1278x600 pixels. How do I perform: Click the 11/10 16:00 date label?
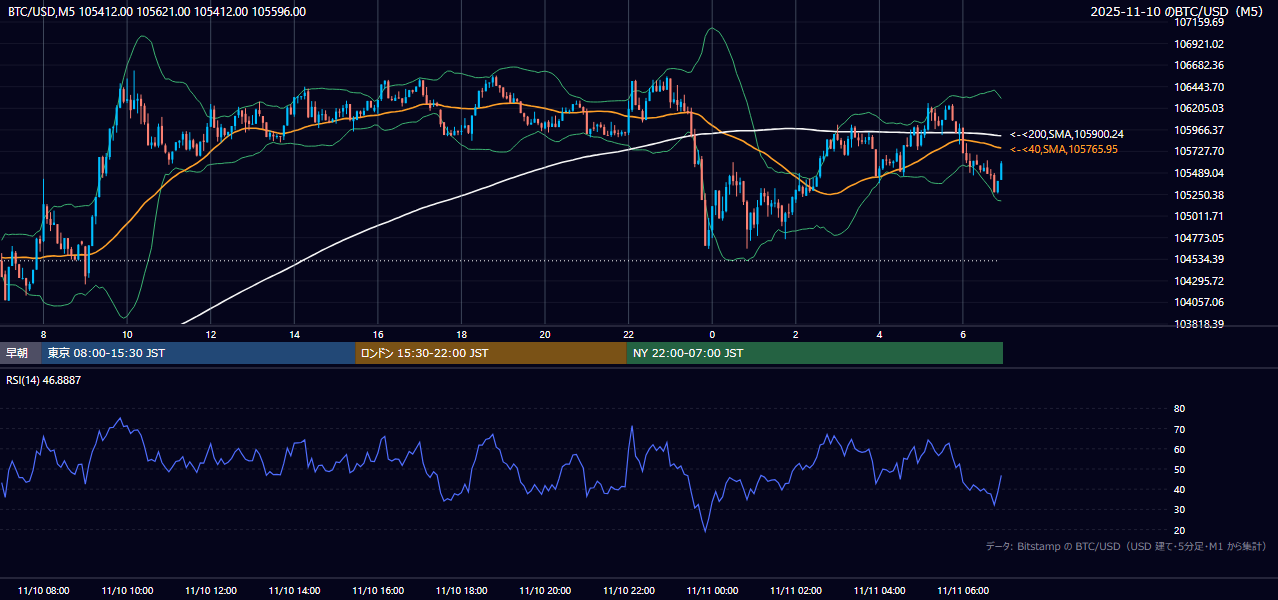click(378, 591)
